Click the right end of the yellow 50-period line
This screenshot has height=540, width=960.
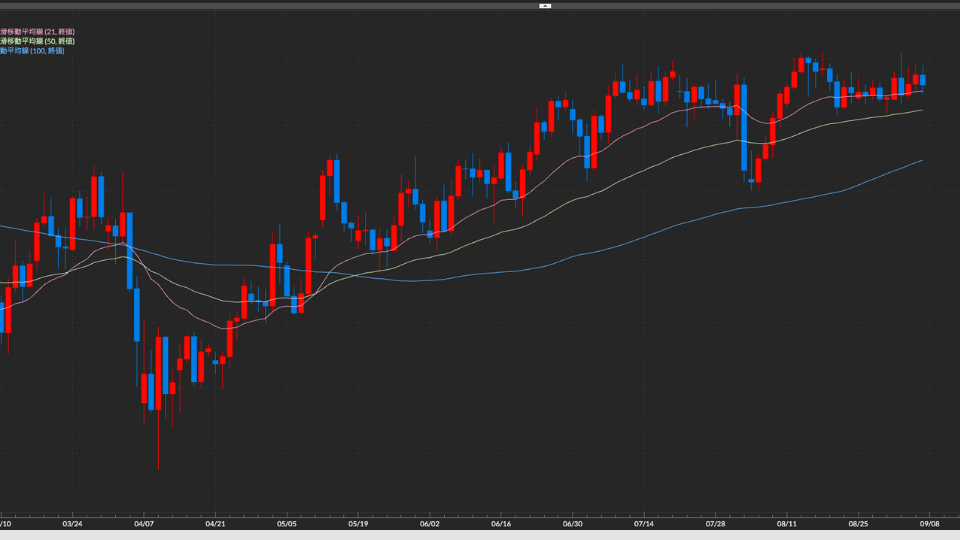click(921, 111)
